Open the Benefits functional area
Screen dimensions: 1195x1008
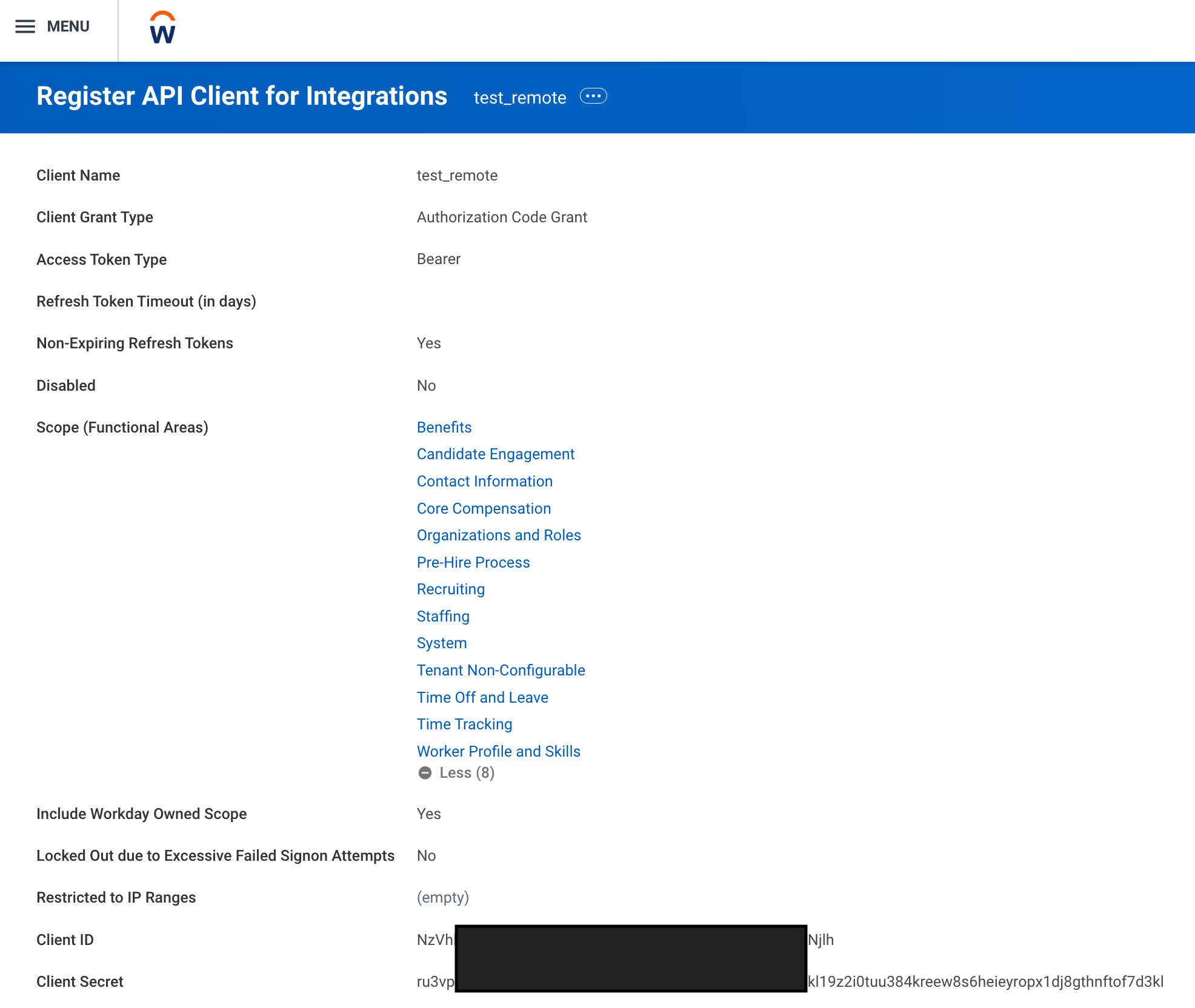pyautogui.click(x=444, y=427)
